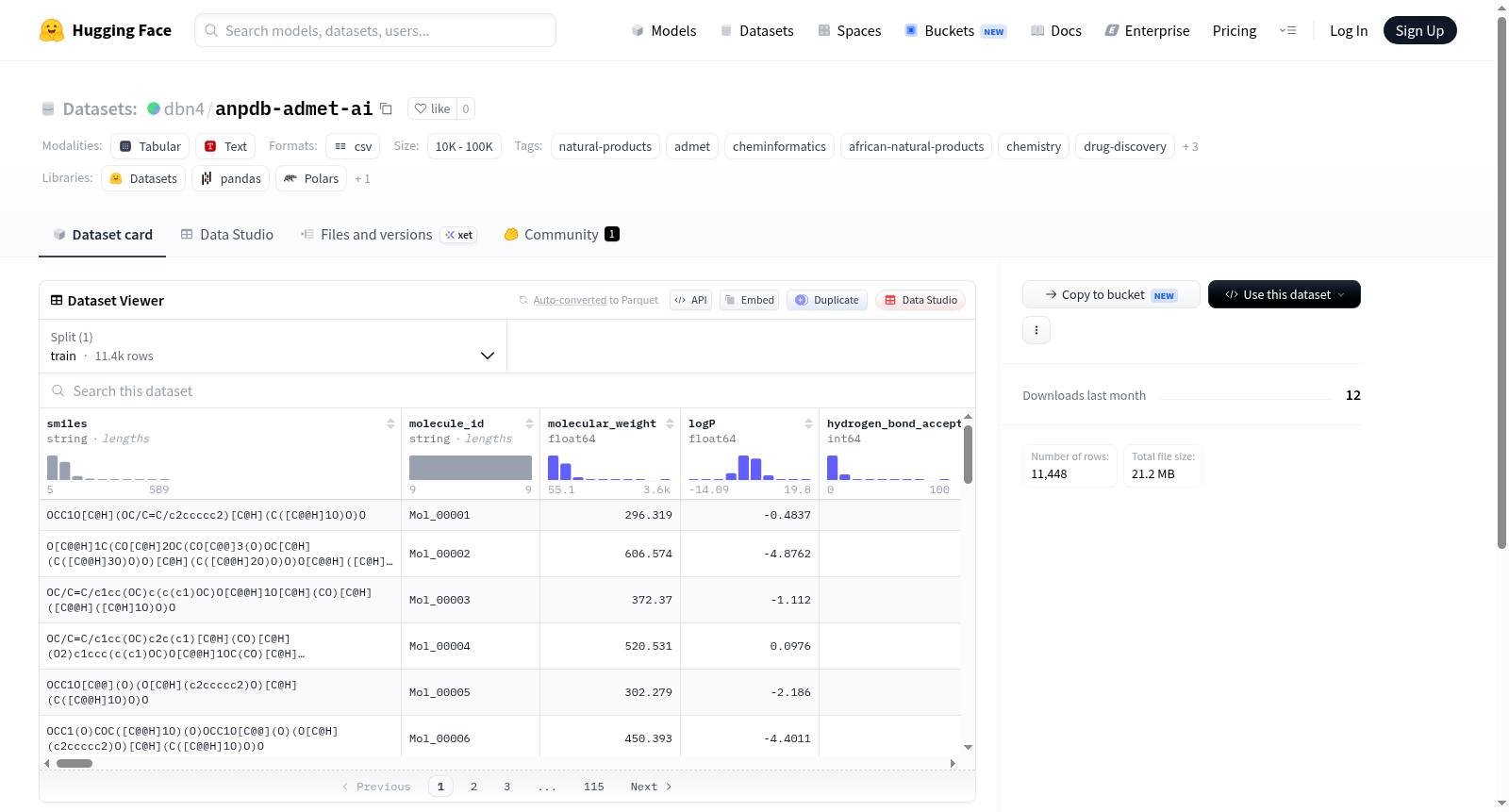The image size is (1509, 812).
Task: Click the search magnifier in the dataset search
Action: click(x=58, y=390)
